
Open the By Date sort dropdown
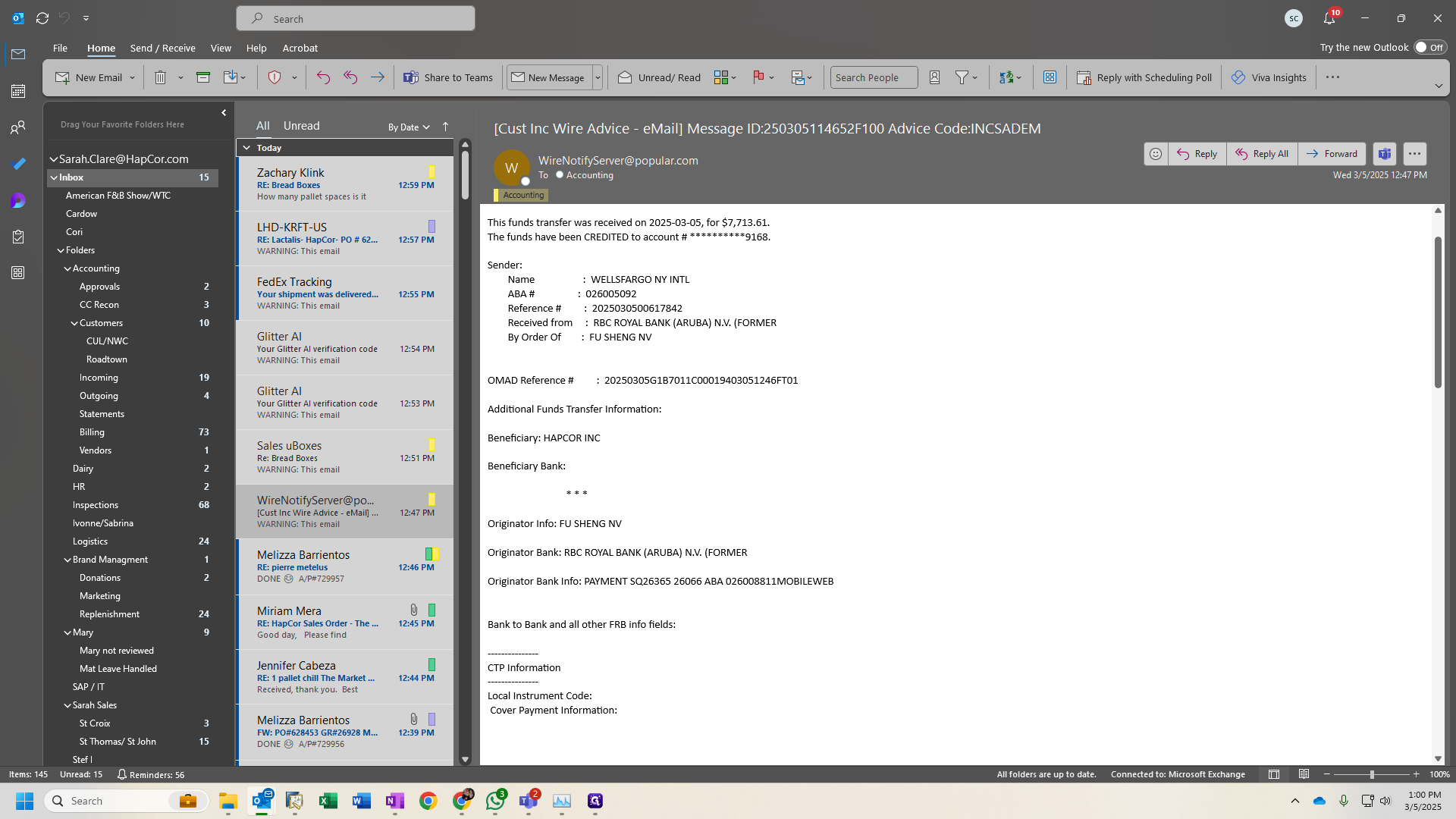(x=409, y=127)
